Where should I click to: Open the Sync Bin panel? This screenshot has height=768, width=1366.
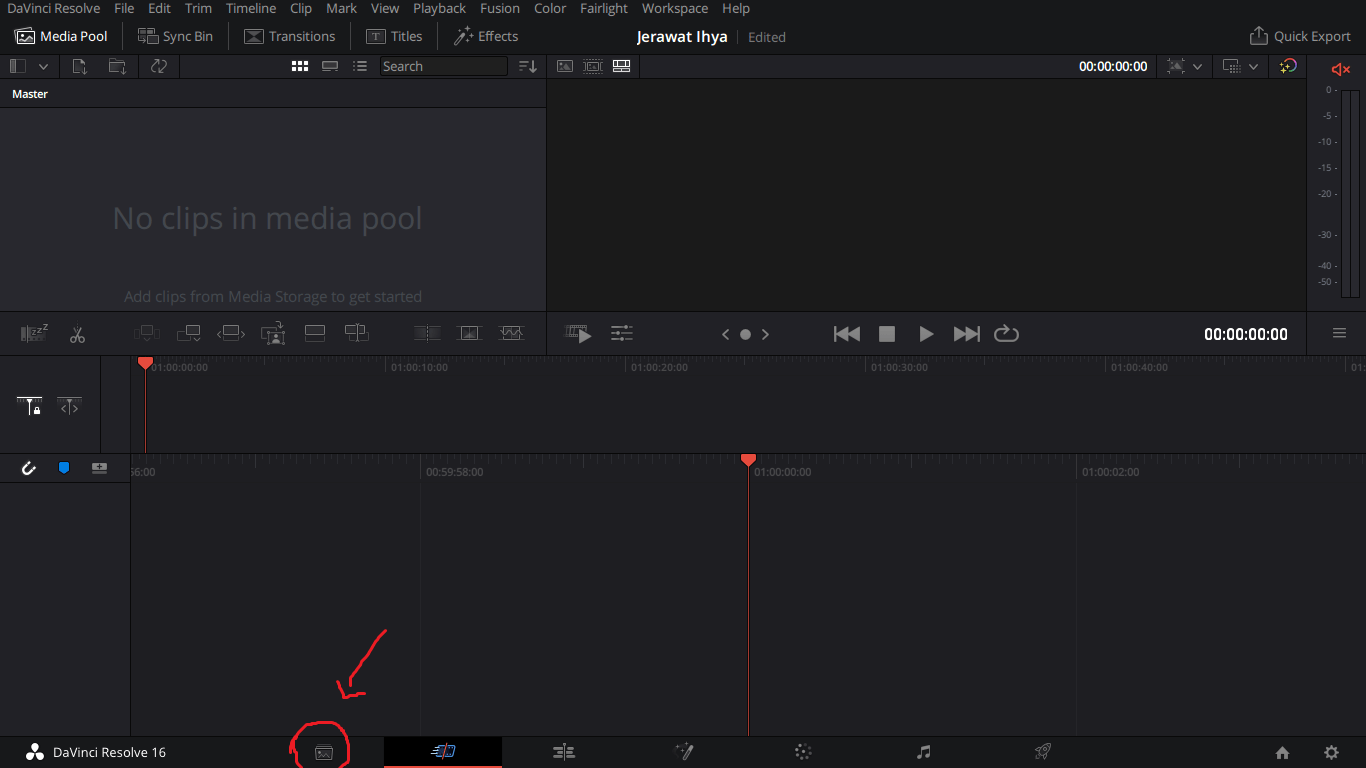pos(175,36)
